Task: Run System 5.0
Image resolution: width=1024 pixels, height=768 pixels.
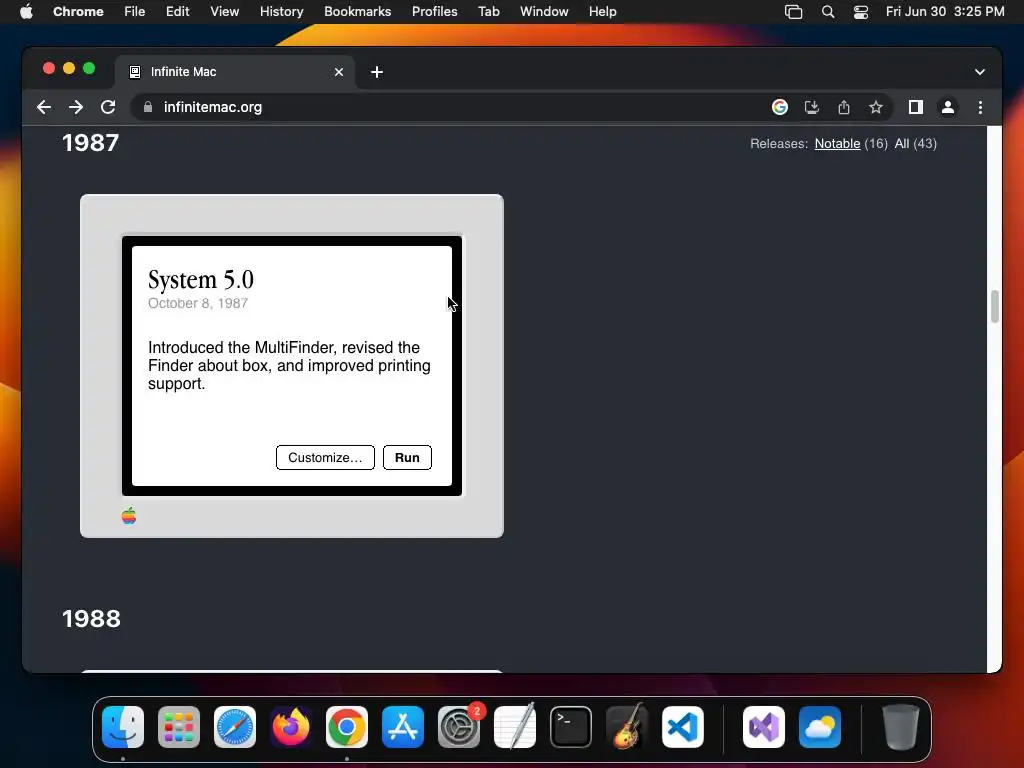Action: pyautogui.click(x=407, y=458)
